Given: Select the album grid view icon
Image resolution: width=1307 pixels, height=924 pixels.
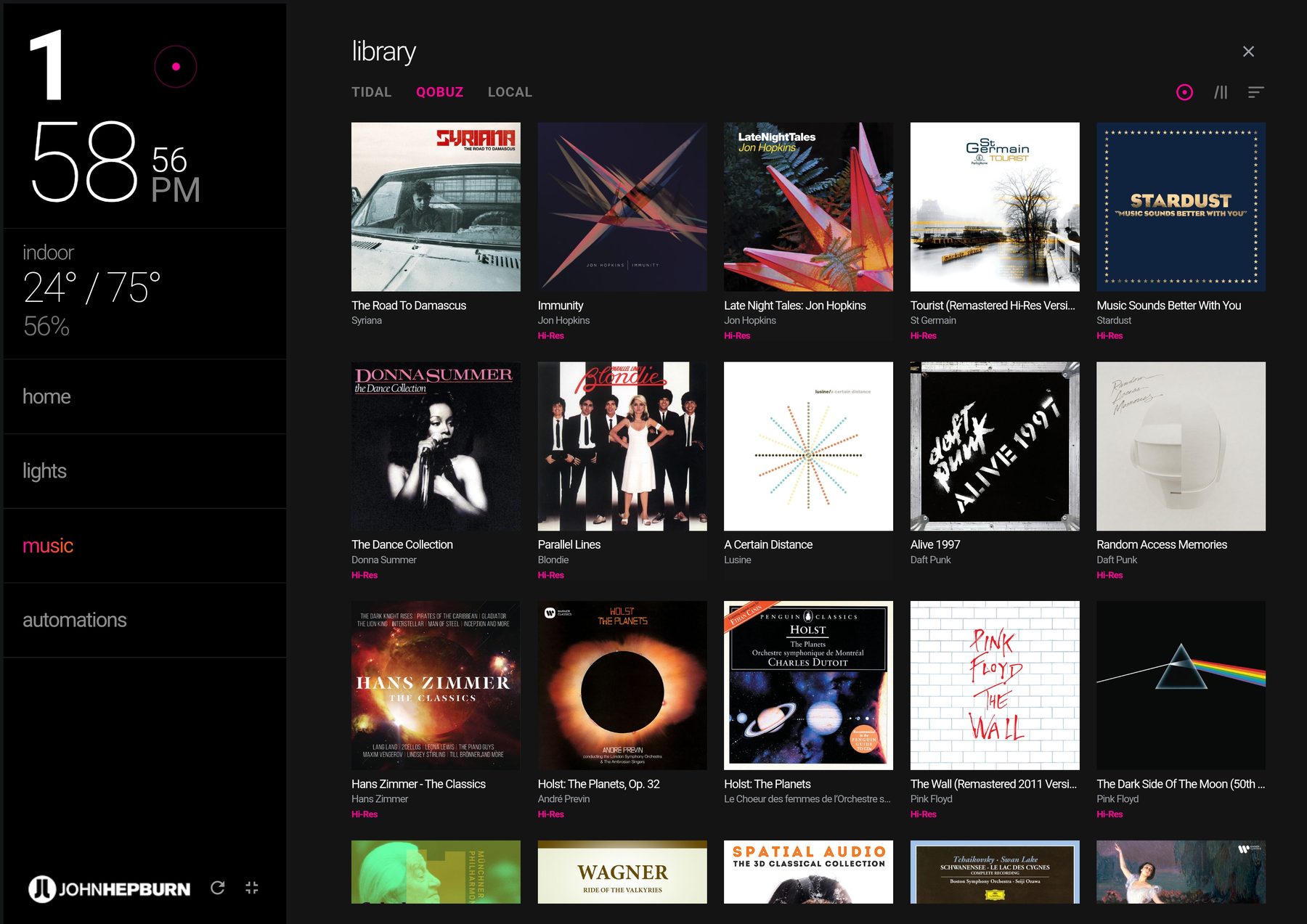Looking at the screenshot, I should point(1184,92).
